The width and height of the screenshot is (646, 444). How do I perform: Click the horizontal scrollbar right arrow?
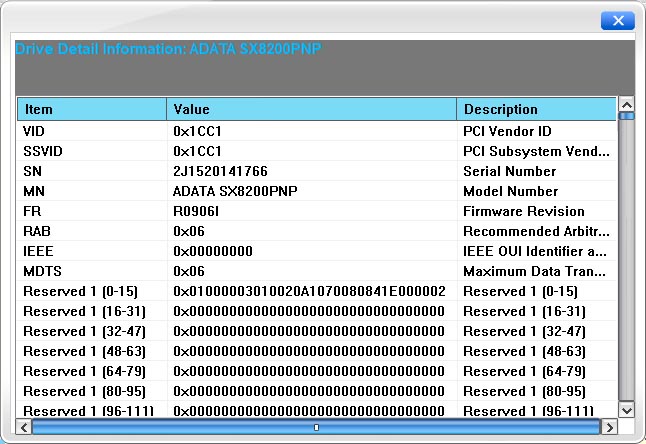[x=609, y=427]
